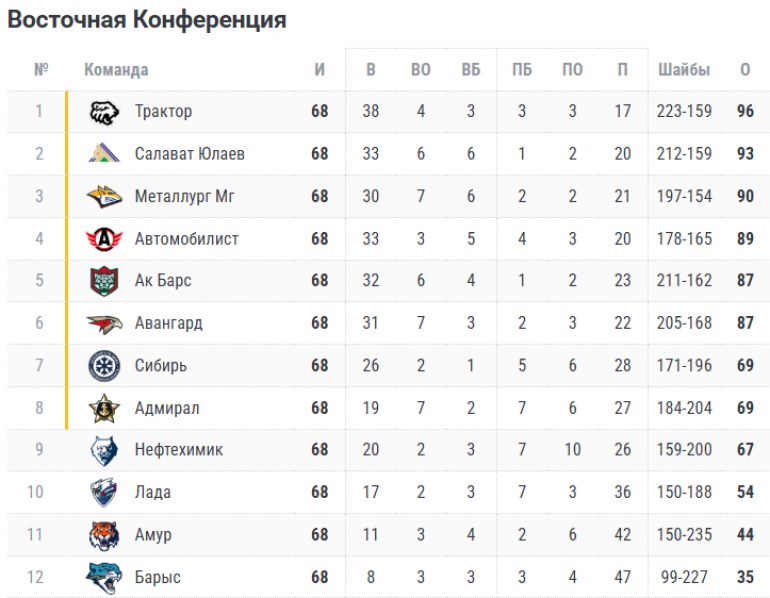This screenshot has width=770, height=598.
Task: Click the Автомобилист winged A logo
Action: (104, 239)
